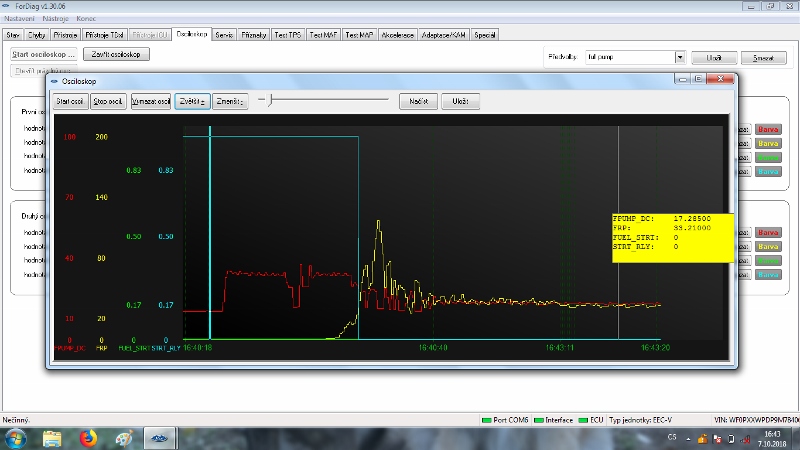Expand the Předvolby preset dropdown

click(680, 58)
